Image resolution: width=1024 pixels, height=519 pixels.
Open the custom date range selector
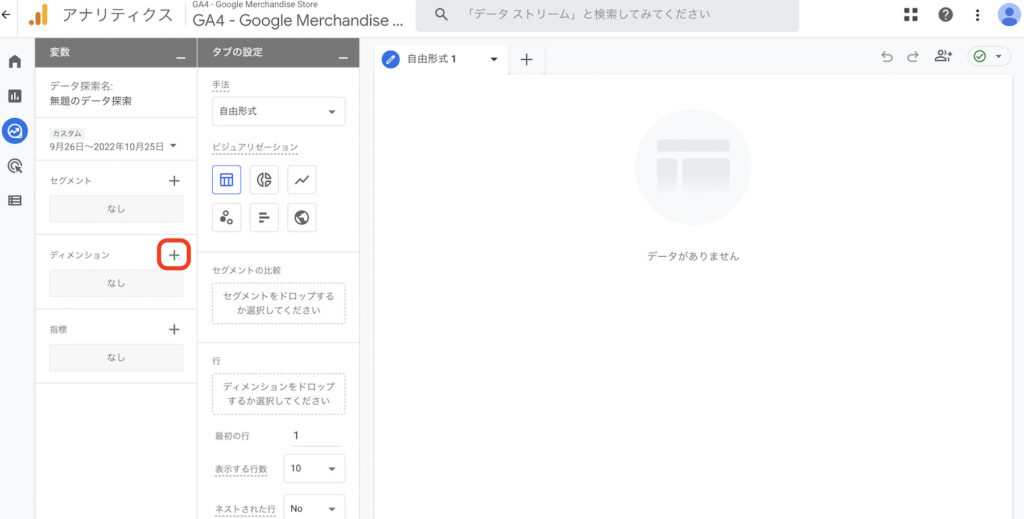113,146
